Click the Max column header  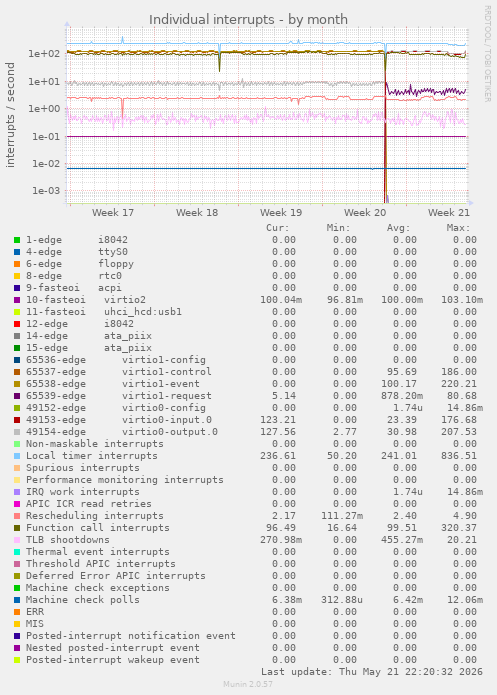(458, 228)
